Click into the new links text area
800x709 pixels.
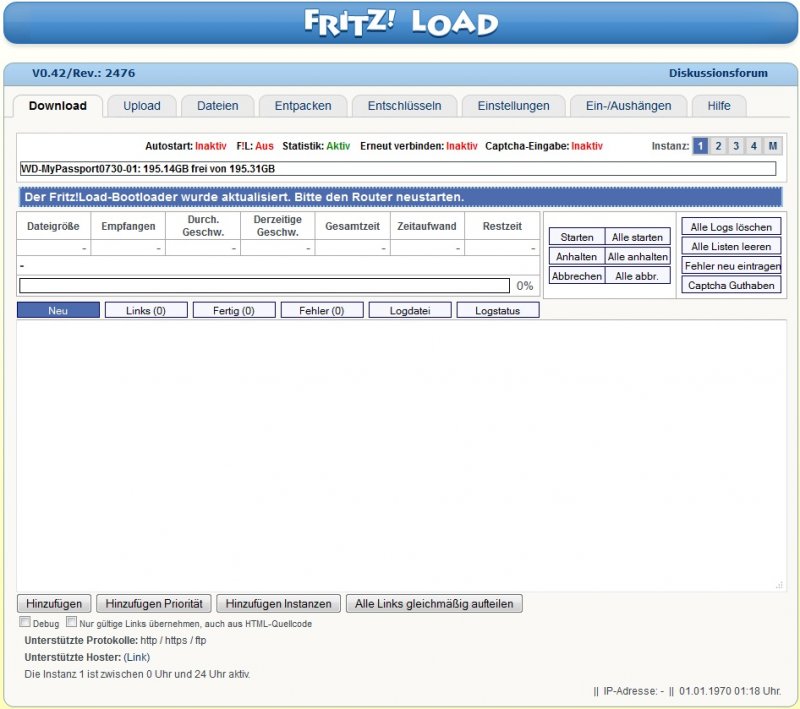pyautogui.click(x=401, y=455)
